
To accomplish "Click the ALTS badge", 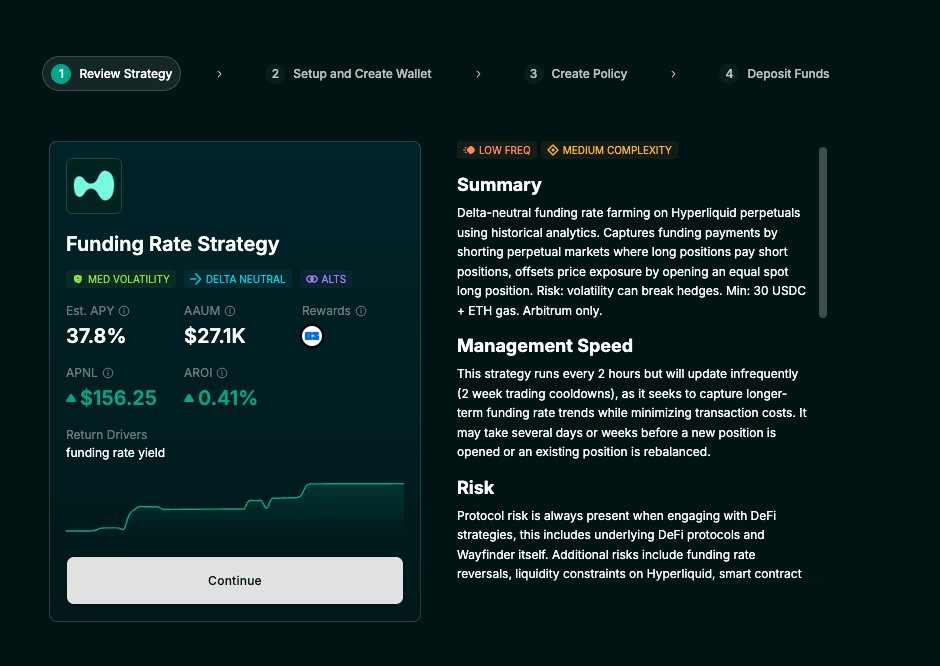I will (x=326, y=279).
